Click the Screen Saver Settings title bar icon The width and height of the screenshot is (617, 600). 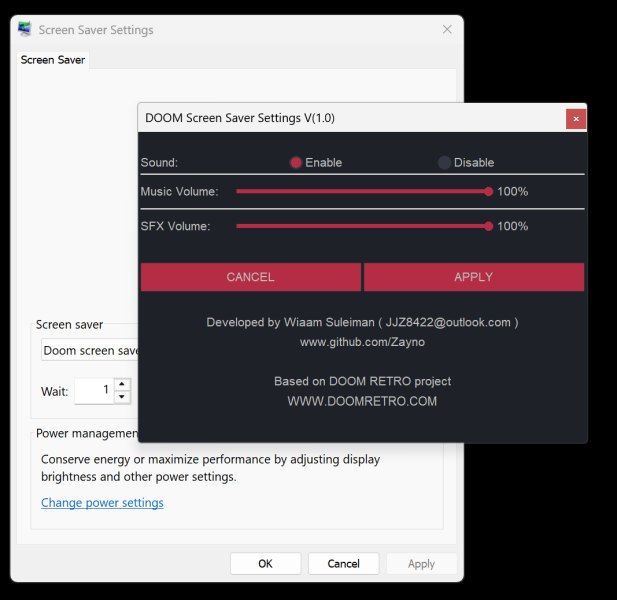26,30
